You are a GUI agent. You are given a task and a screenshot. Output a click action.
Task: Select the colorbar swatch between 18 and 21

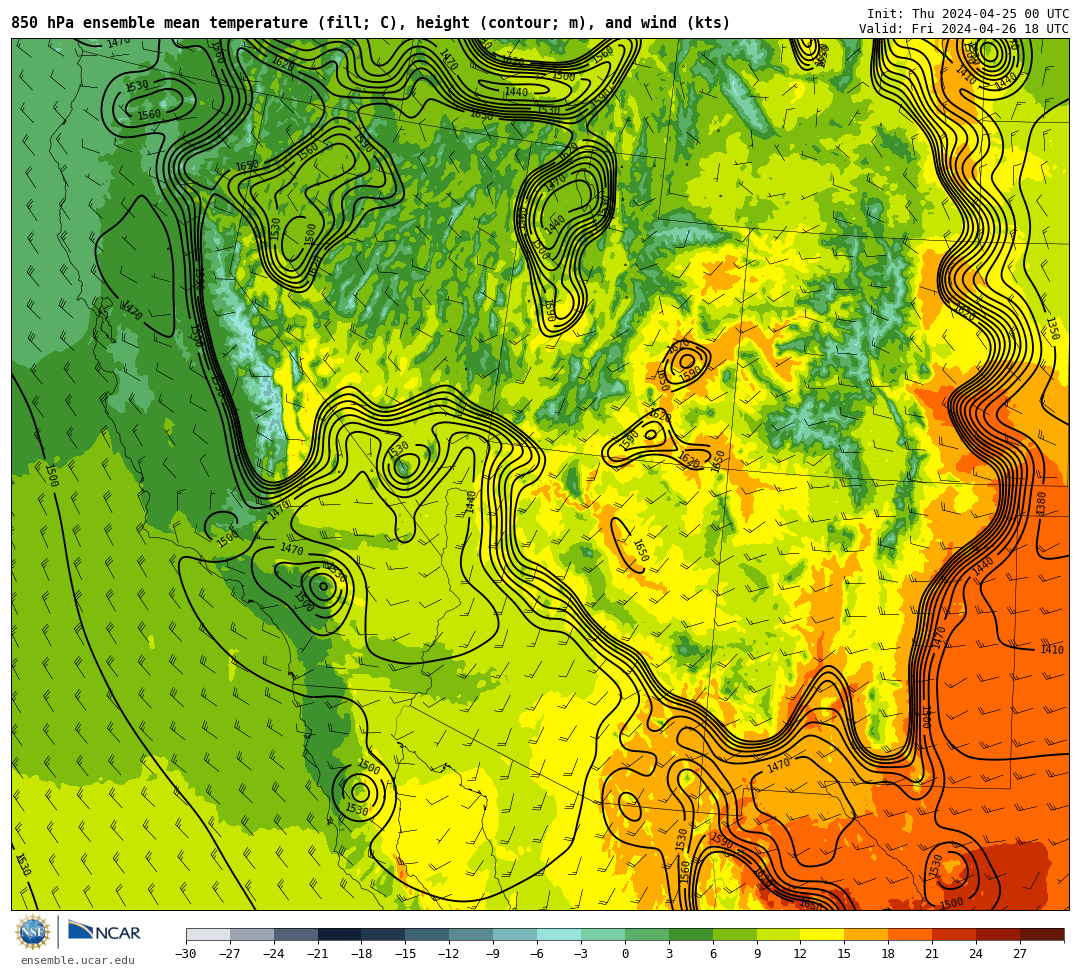911,934
